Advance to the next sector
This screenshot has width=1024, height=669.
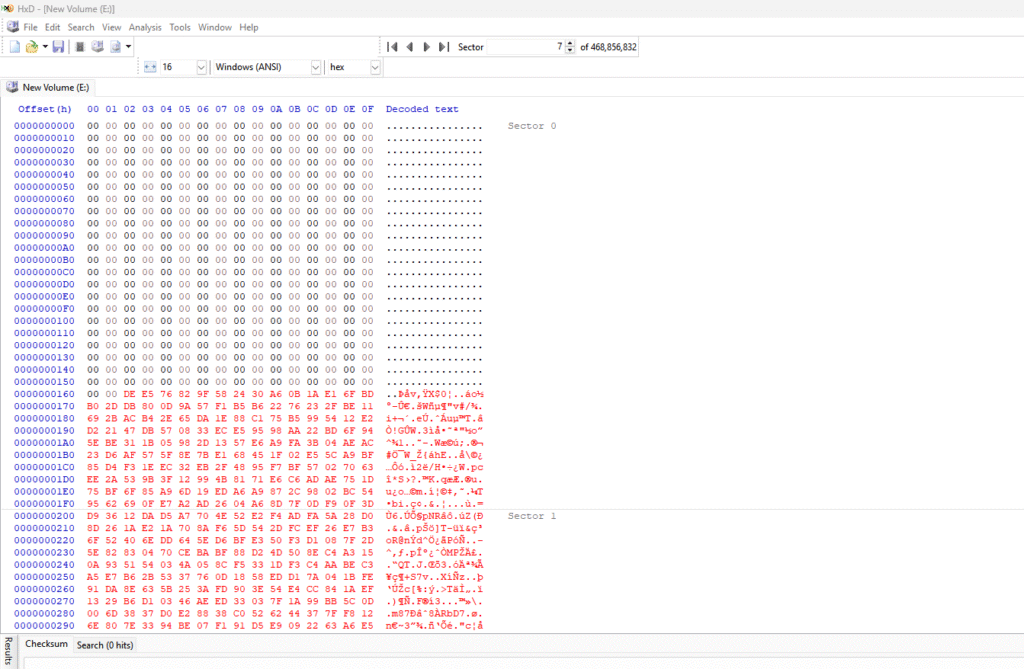tap(426, 46)
